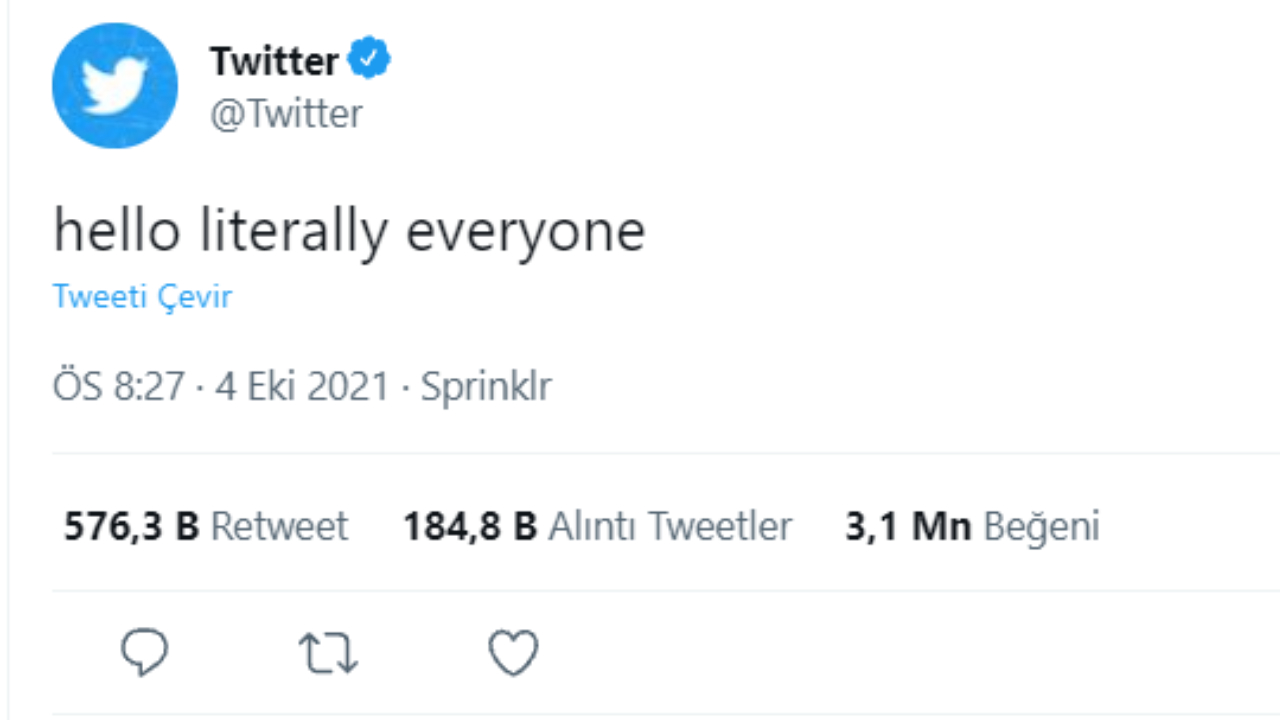Select the speech bubble comment icon
The width and height of the screenshot is (1280, 720).
144,652
